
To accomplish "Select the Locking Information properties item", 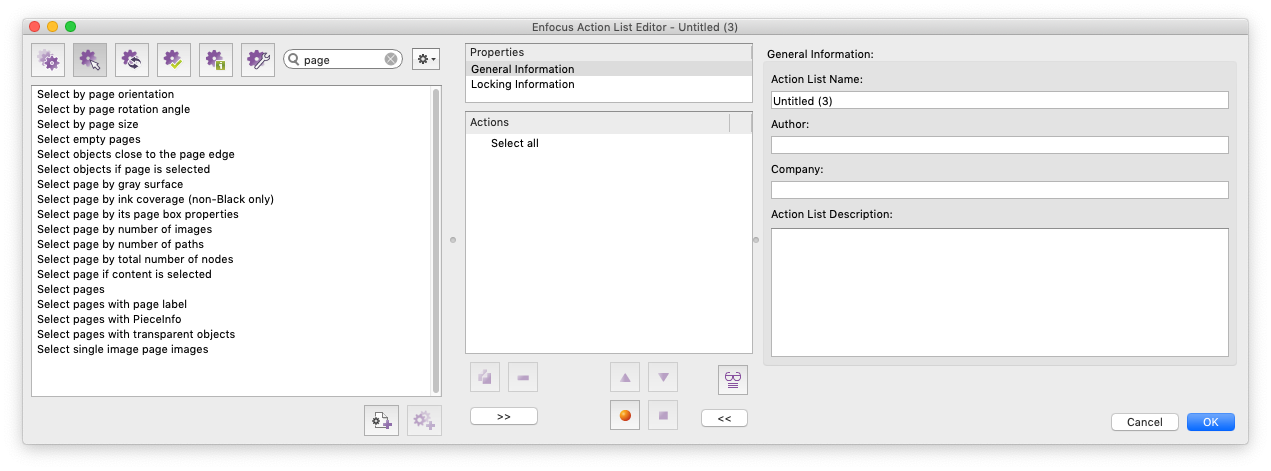I will [522, 84].
